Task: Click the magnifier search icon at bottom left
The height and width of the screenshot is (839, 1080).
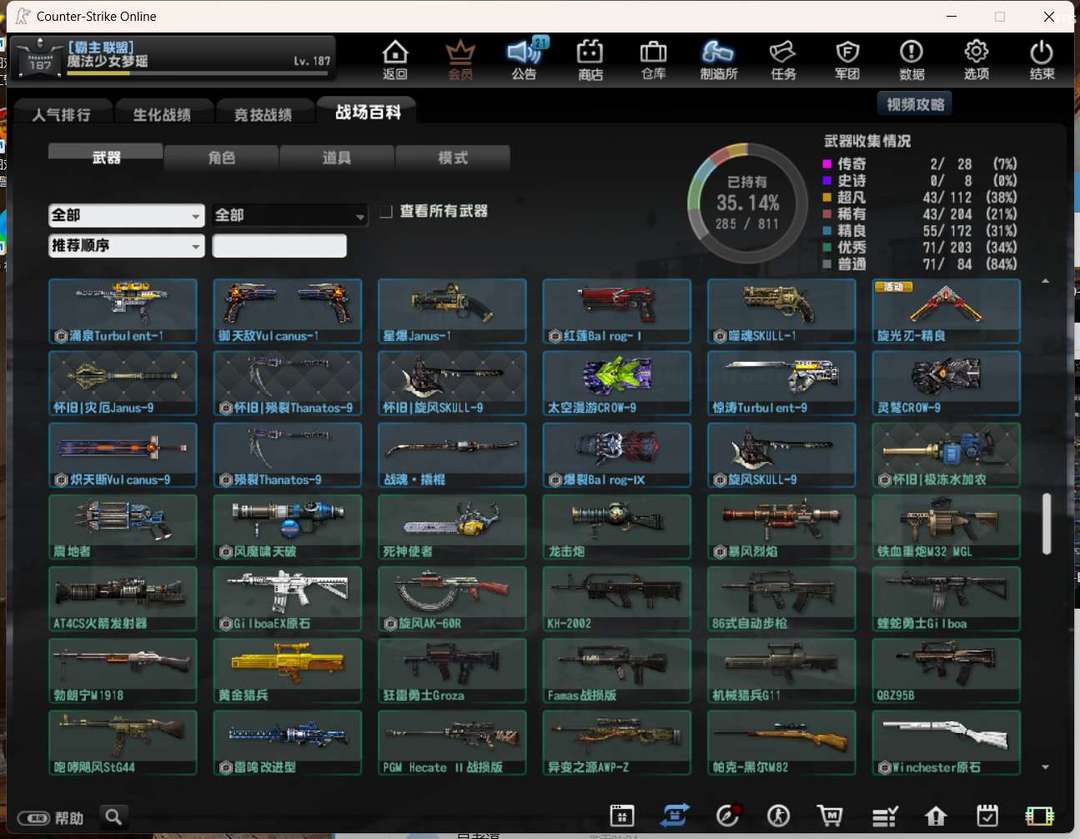Action: point(113,817)
